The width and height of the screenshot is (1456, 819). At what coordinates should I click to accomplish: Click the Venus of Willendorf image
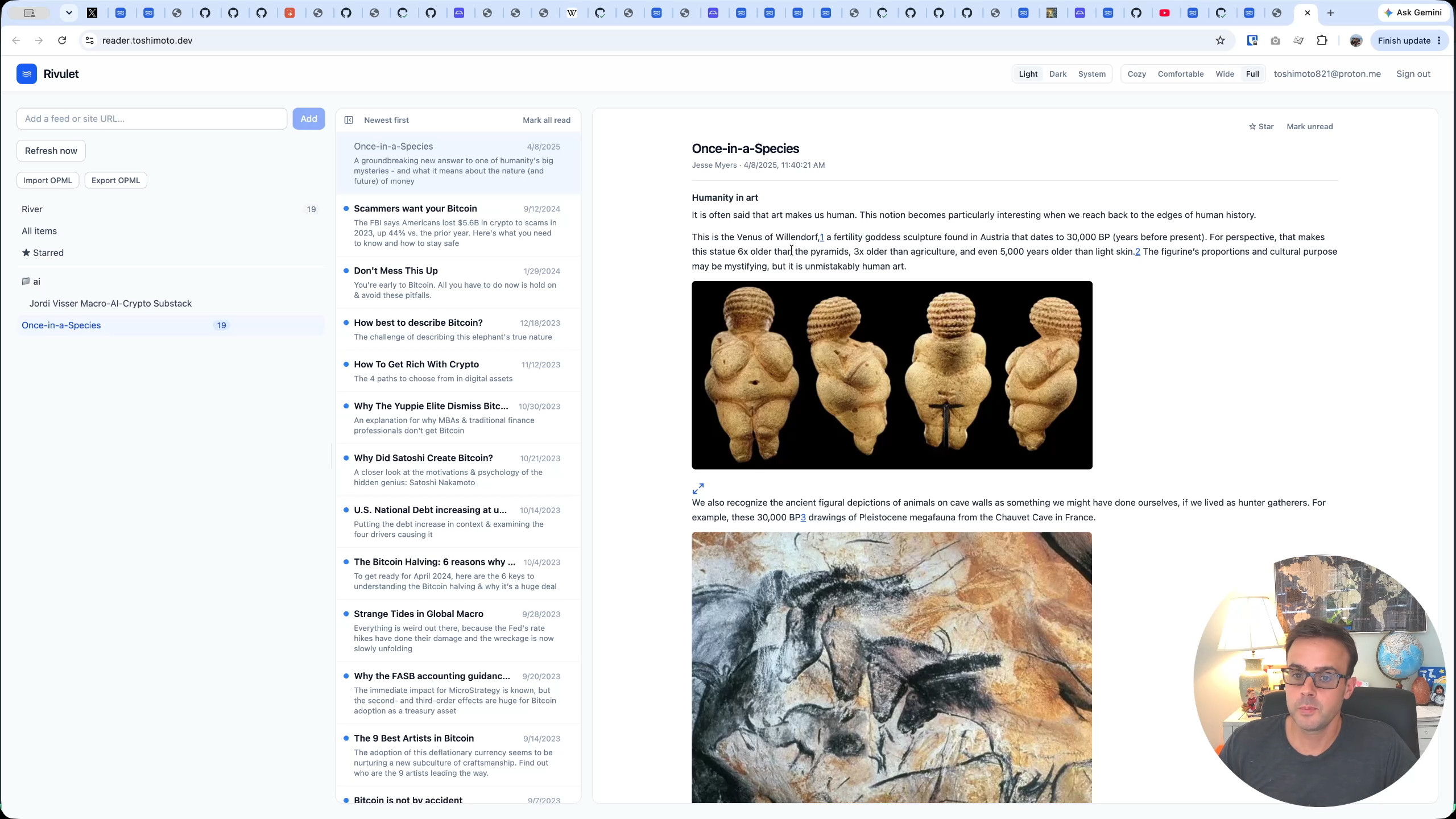click(892, 375)
